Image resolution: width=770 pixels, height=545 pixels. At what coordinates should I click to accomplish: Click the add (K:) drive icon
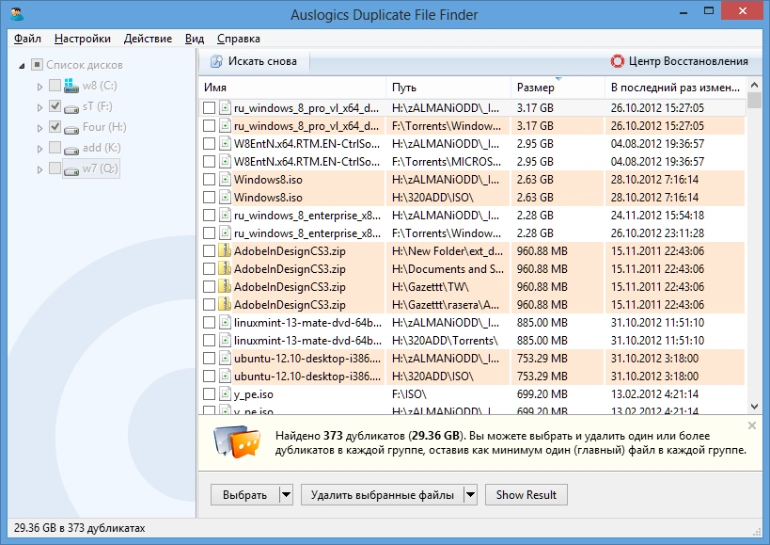pyautogui.click(x=72, y=149)
